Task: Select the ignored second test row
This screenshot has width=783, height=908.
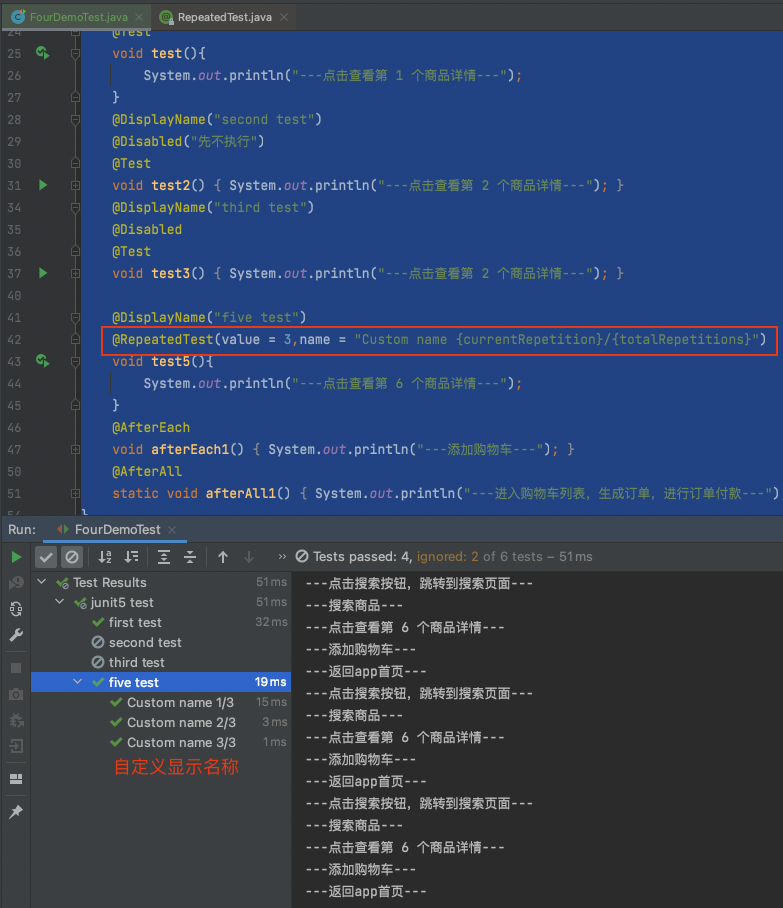Action: (161, 642)
